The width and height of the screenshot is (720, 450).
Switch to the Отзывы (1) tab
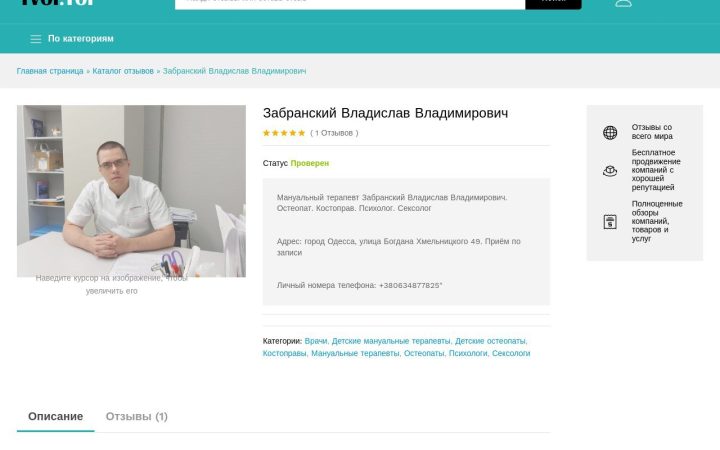click(136, 416)
